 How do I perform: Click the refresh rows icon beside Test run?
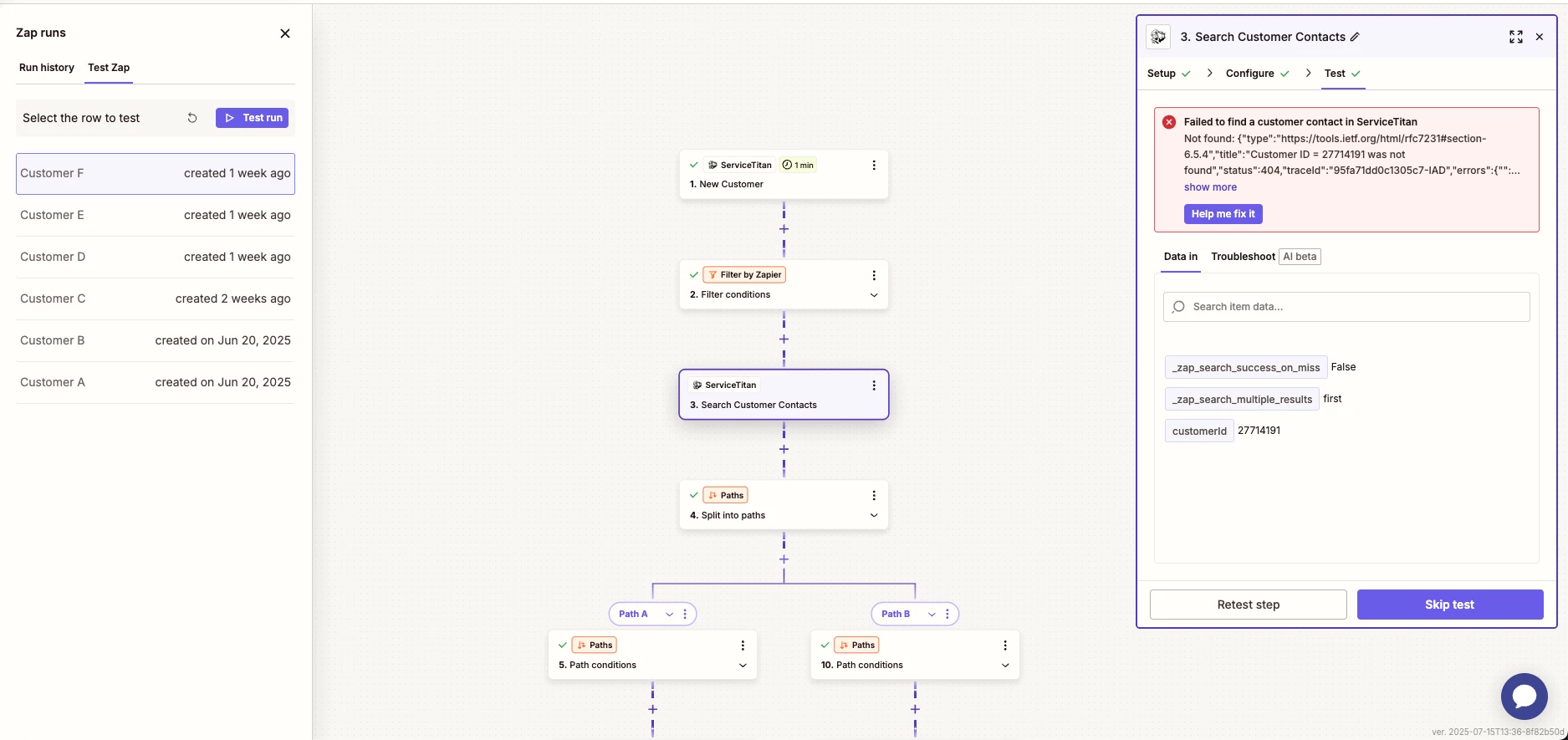coord(192,118)
